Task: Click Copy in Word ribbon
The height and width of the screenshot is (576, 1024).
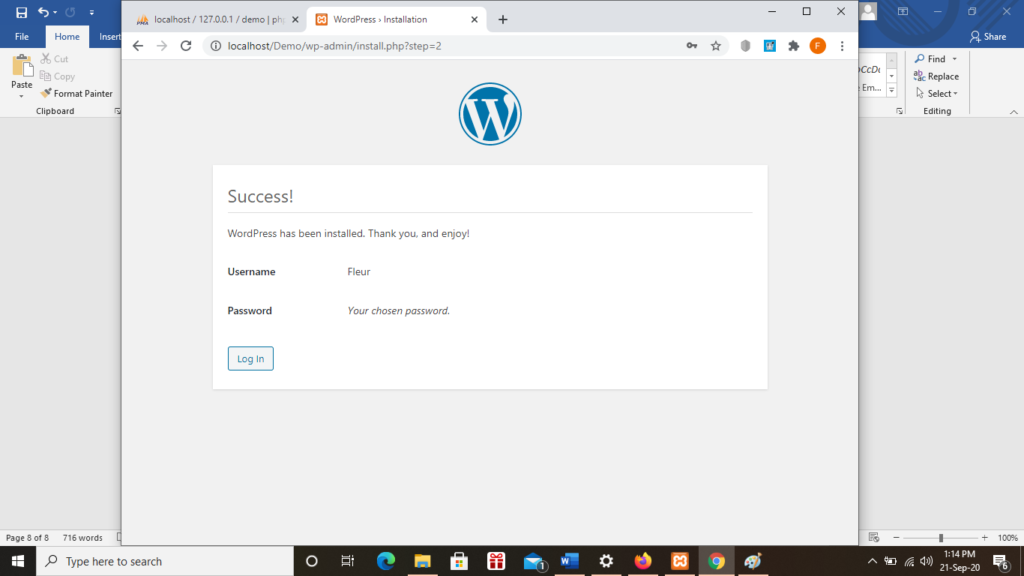Action: tap(57, 76)
